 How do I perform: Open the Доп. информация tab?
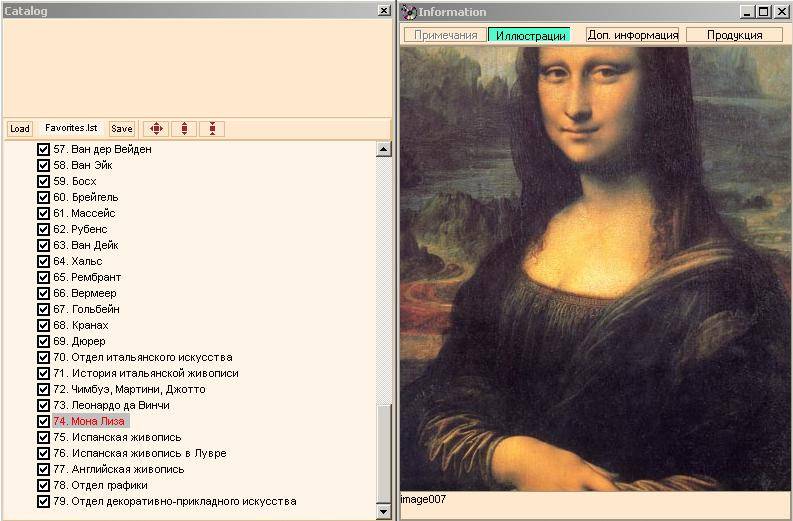633,35
